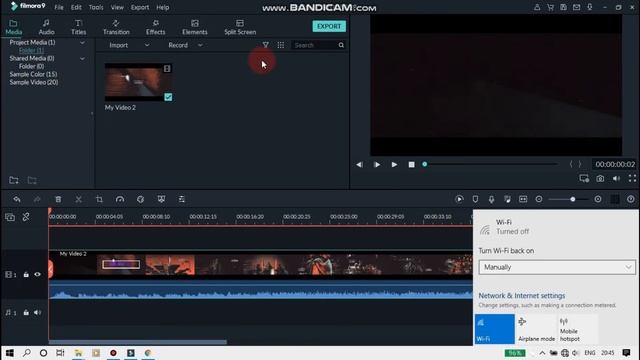Image resolution: width=640 pixels, height=360 pixels.
Task: Click the EXPORT button
Action: coord(329,26)
